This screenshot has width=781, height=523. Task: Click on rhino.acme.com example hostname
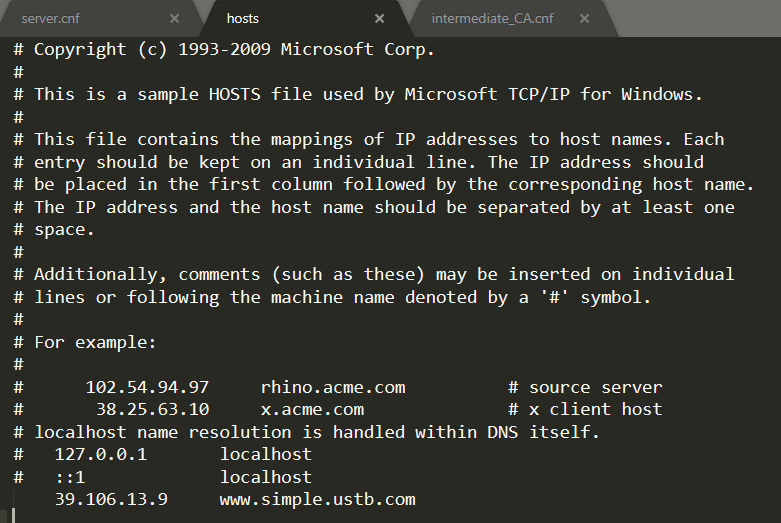[332, 387]
